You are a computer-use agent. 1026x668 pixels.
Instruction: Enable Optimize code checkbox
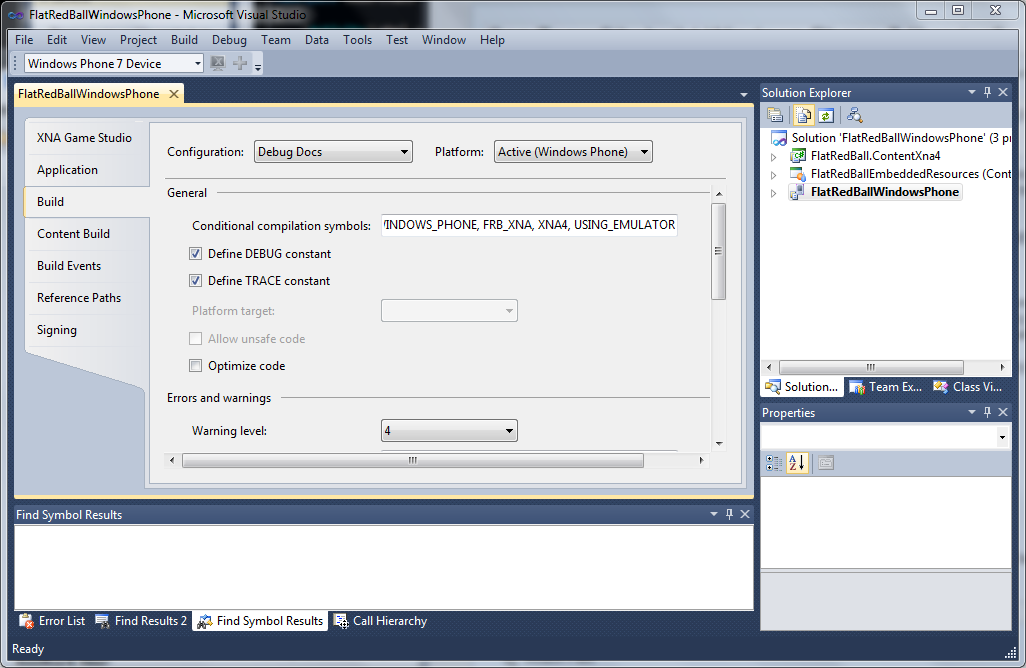coord(196,366)
